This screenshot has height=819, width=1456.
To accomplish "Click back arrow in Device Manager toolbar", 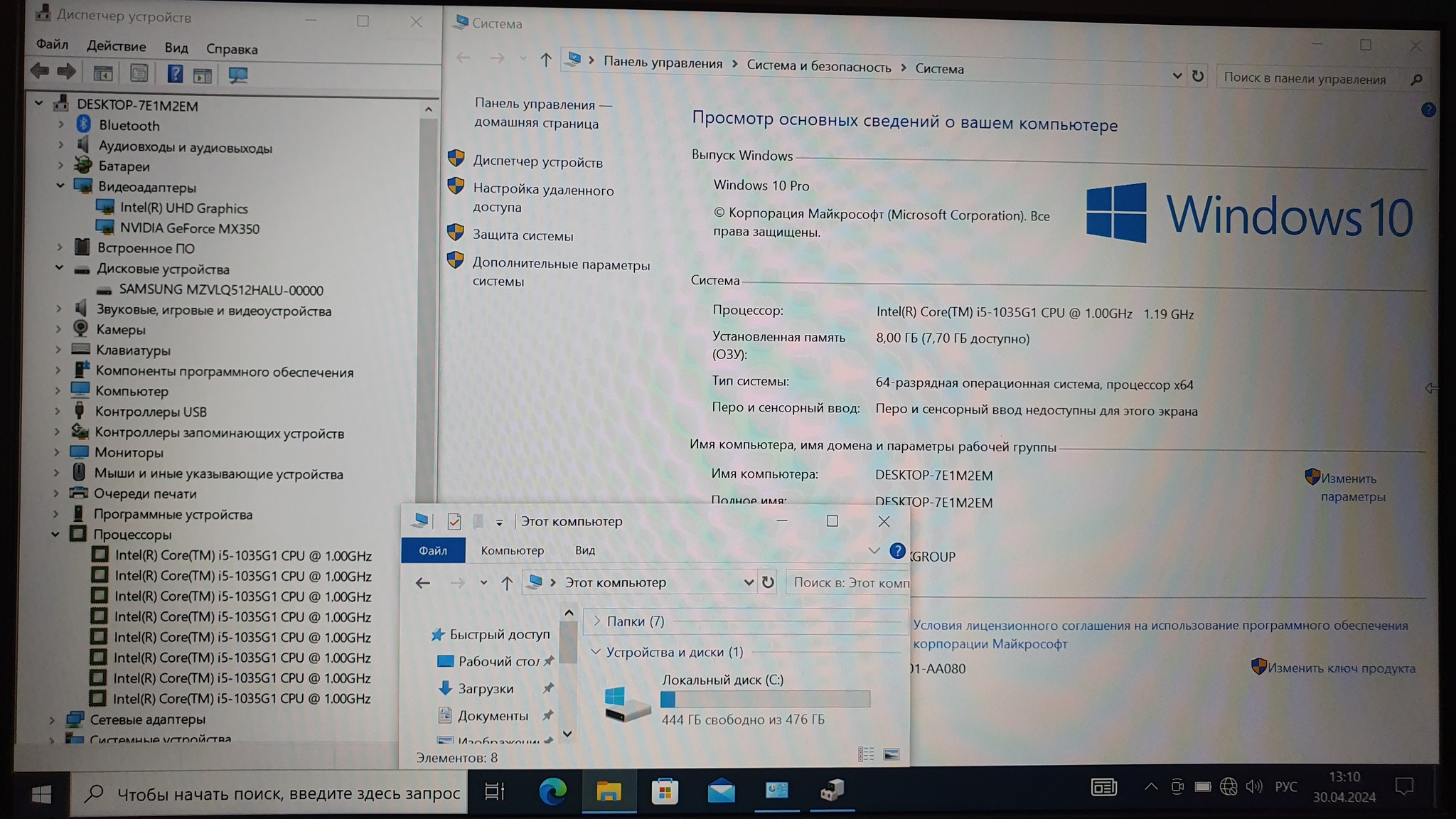I will click(x=40, y=72).
